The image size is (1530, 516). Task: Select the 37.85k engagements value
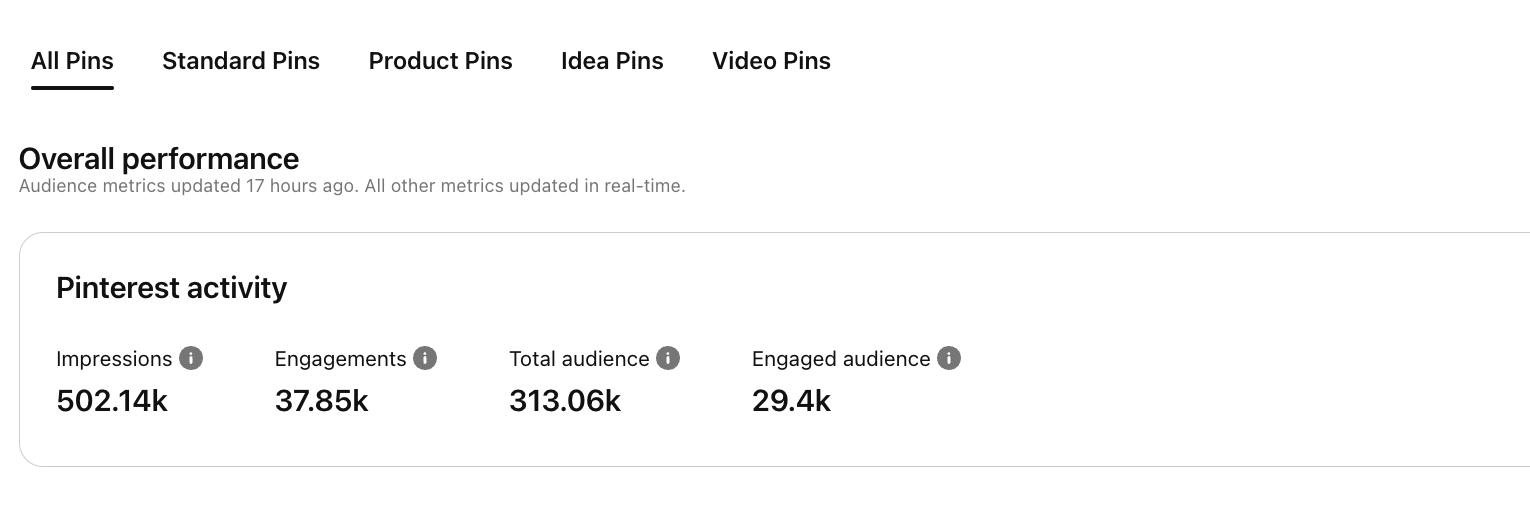pyautogui.click(x=322, y=401)
